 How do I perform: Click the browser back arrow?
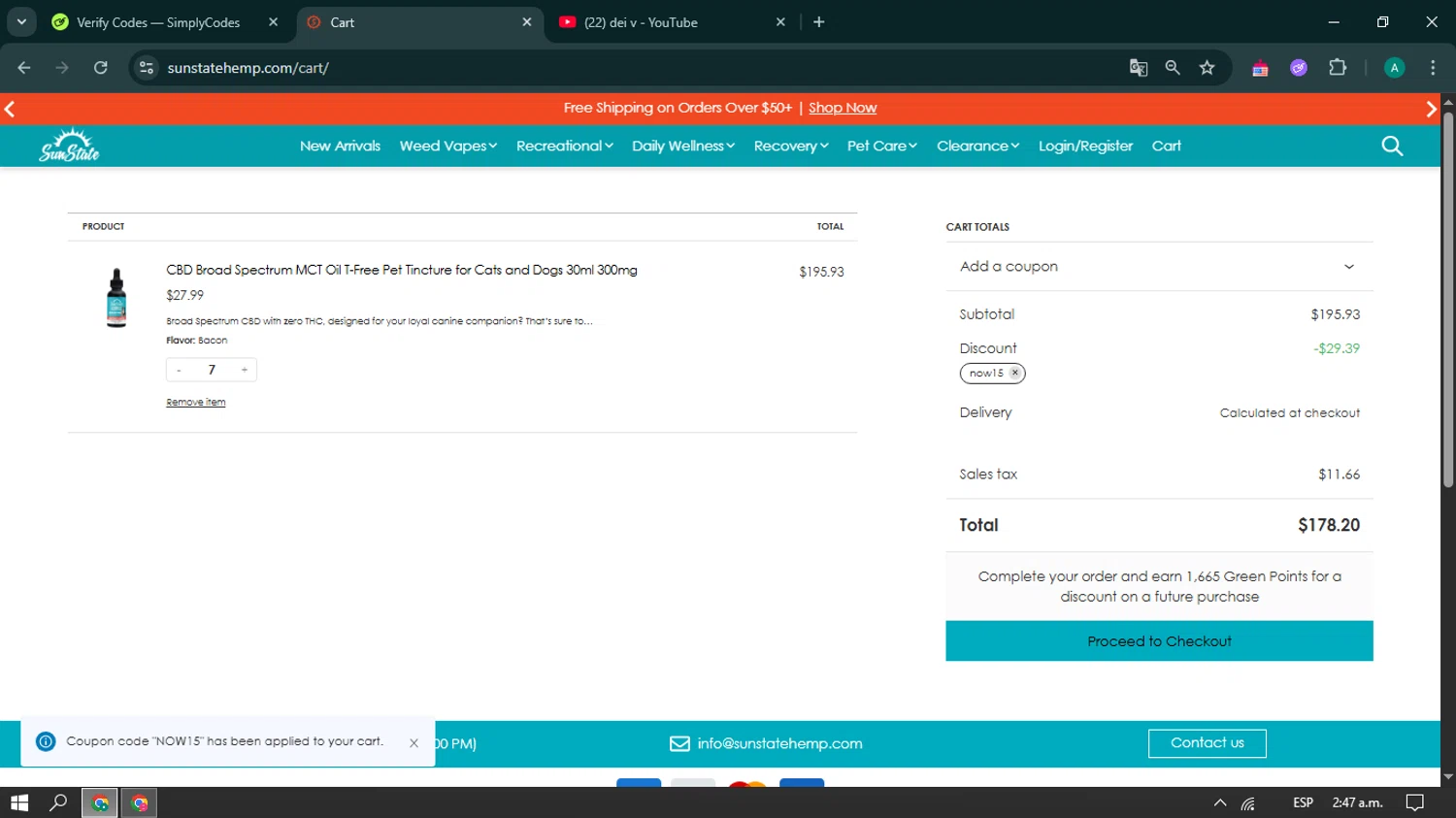click(24, 68)
